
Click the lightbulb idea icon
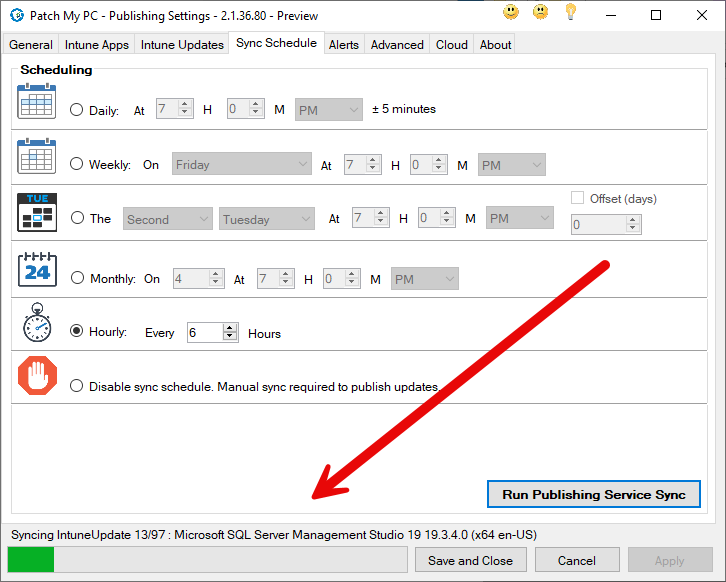[x=571, y=12]
